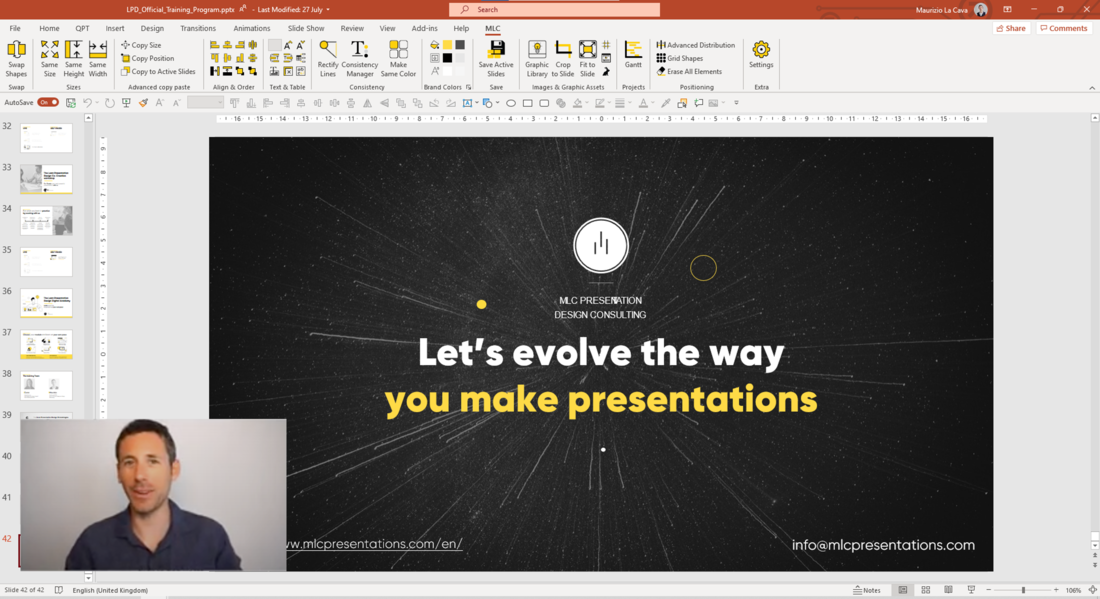The height and width of the screenshot is (599, 1100).
Task: Switch to Reading View in status bar
Action: pos(948,590)
